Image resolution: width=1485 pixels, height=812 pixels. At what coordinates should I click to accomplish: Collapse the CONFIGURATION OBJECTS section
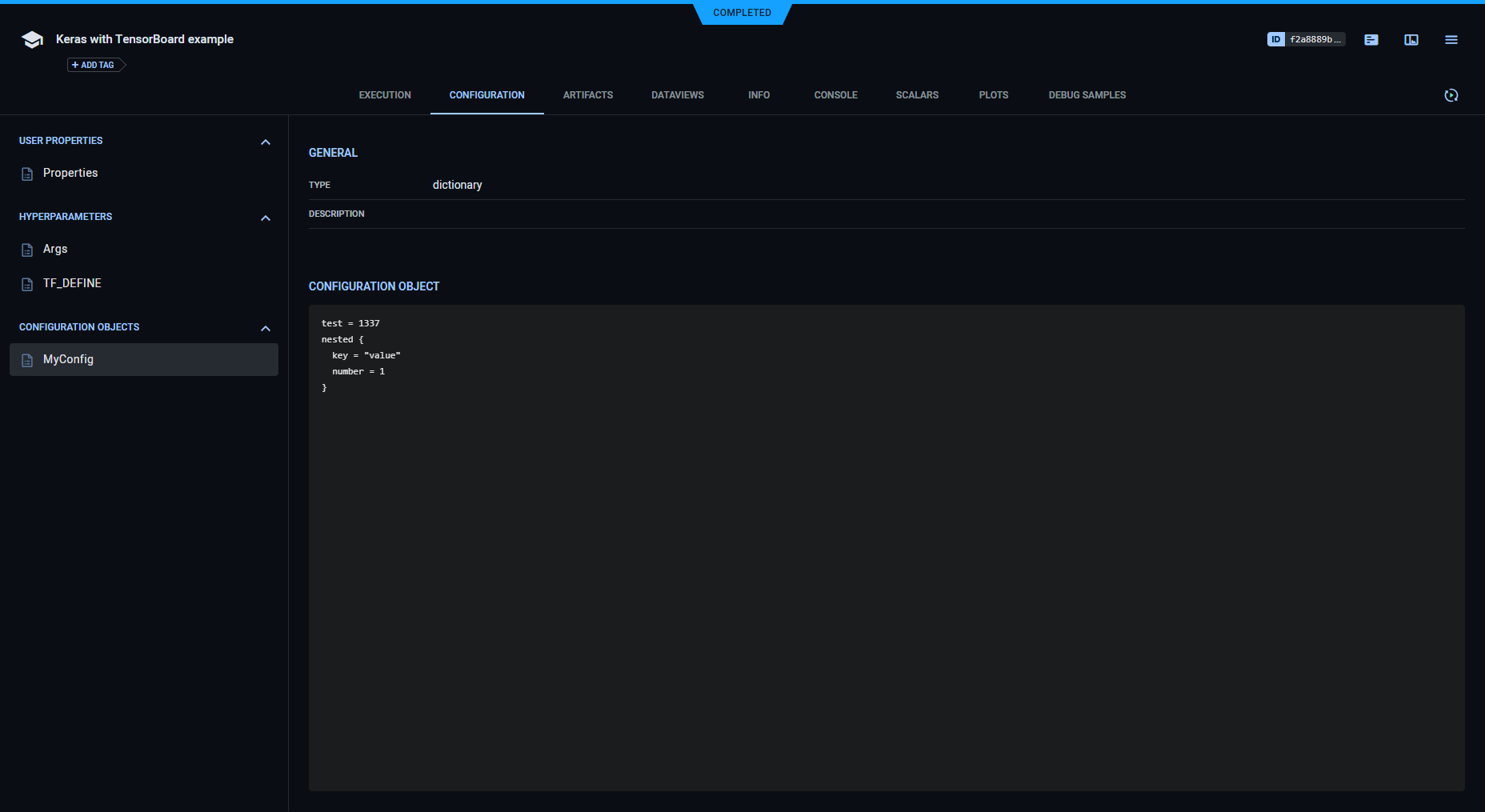[266, 328]
